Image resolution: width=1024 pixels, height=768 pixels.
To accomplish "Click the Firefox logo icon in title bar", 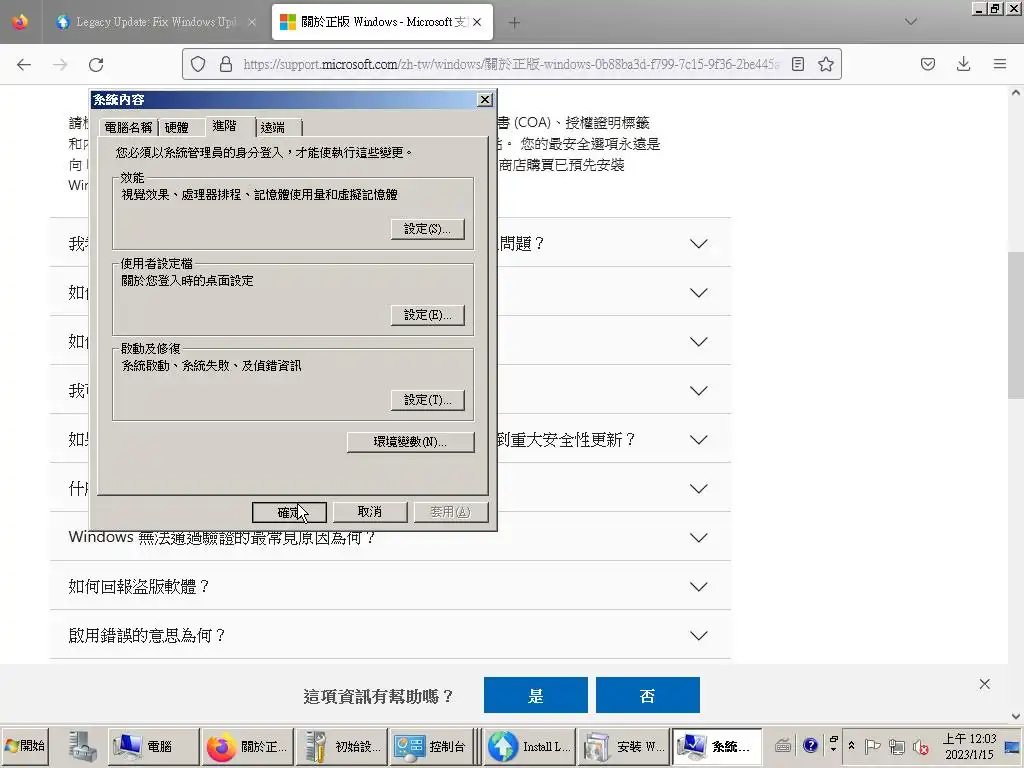I will click(x=20, y=22).
